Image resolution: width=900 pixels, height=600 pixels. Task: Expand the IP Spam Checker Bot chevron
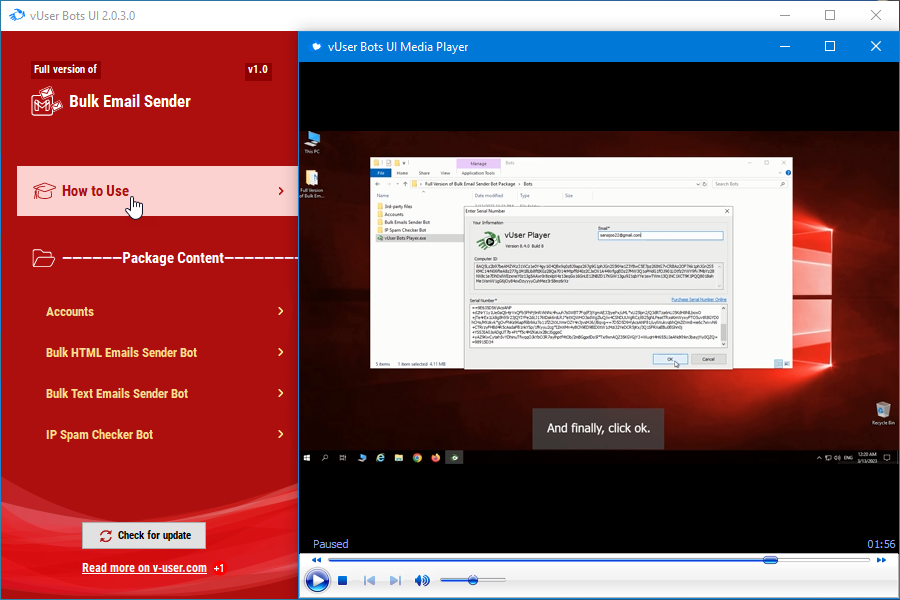pyautogui.click(x=281, y=434)
